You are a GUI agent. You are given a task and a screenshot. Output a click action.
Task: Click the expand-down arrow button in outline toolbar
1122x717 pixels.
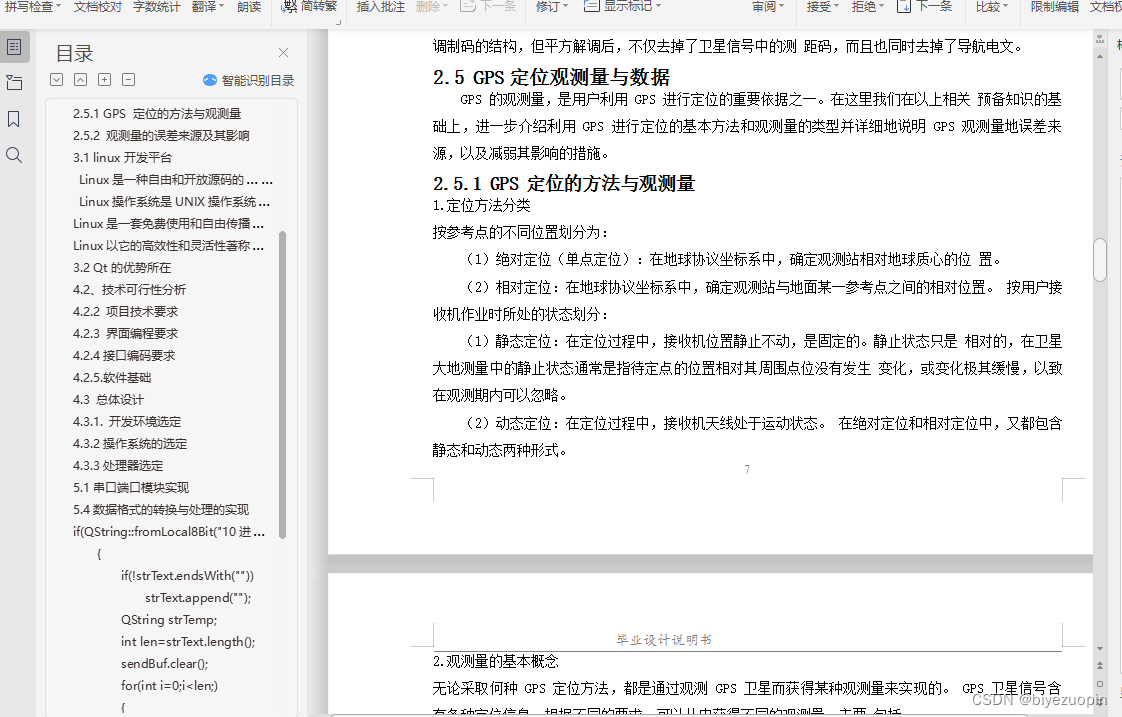[x=57, y=79]
